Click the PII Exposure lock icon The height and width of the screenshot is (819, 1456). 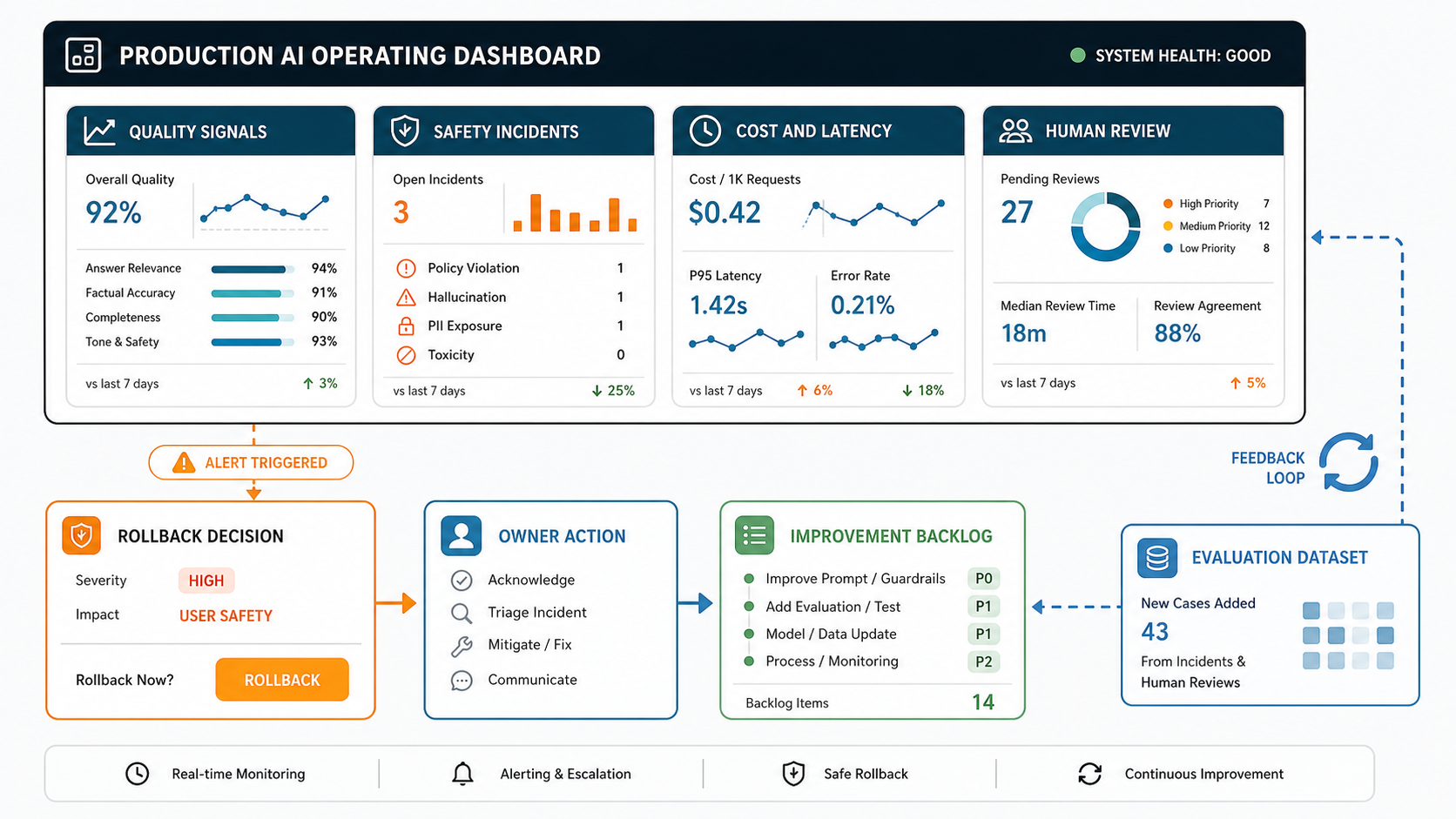pyautogui.click(x=406, y=326)
